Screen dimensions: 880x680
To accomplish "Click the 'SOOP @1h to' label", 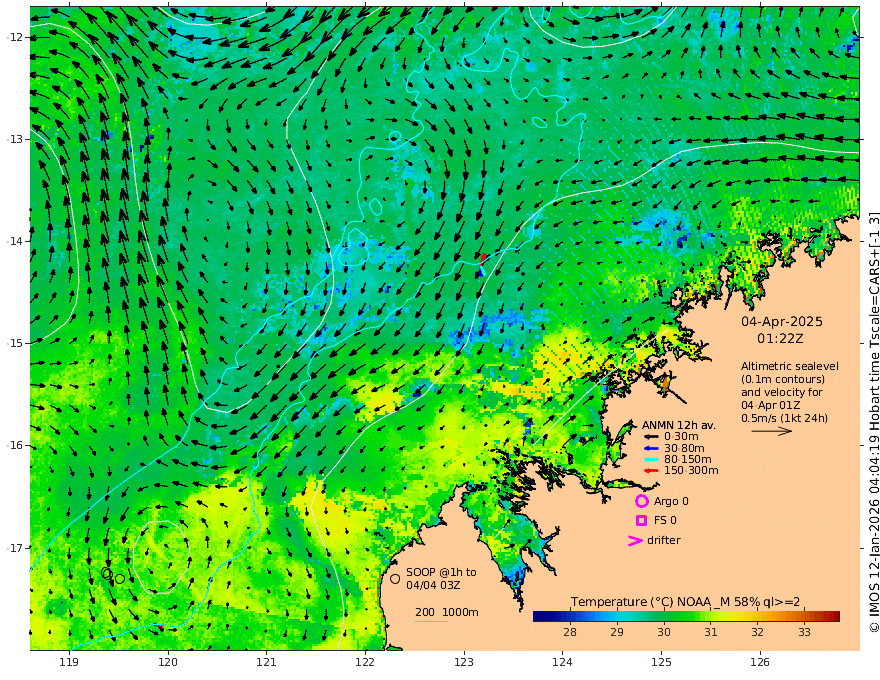I will point(441,572).
